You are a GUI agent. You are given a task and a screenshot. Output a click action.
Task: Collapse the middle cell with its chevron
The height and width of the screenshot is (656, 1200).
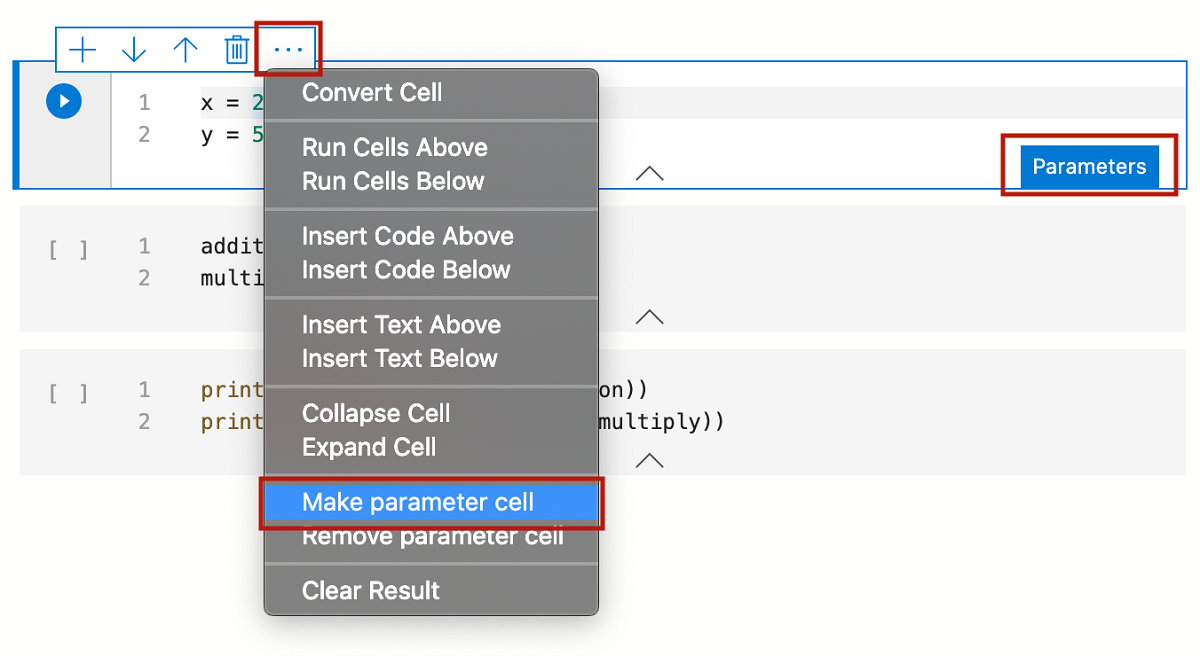coord(649,316)
